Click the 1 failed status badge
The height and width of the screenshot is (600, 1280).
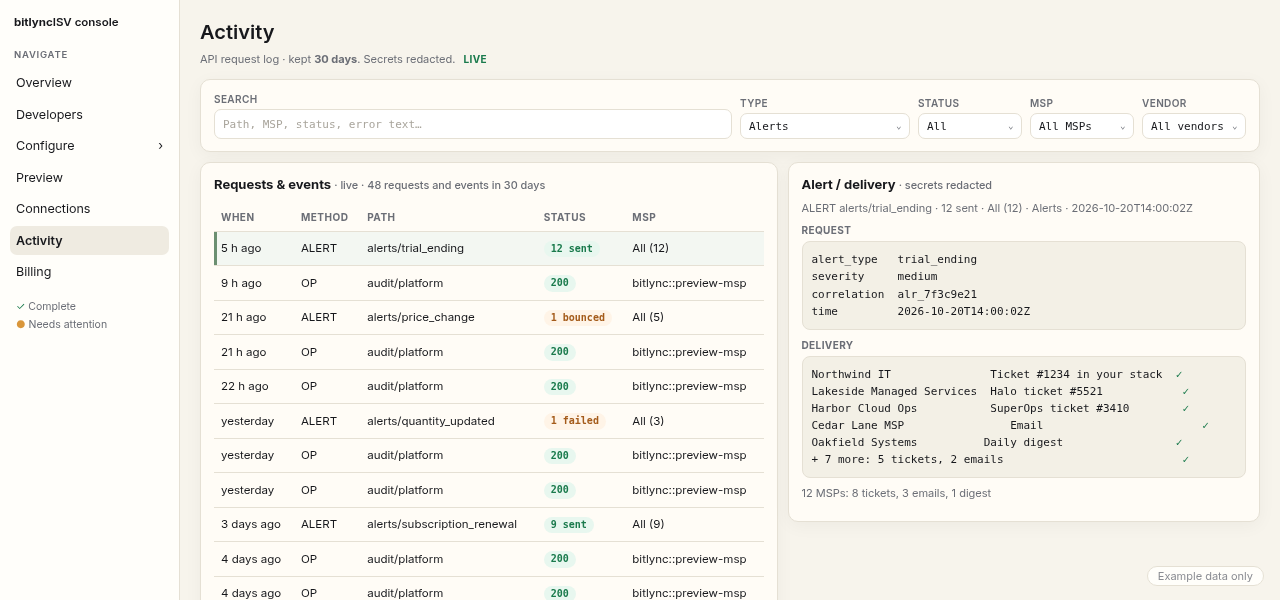click(x=575, y=421)
